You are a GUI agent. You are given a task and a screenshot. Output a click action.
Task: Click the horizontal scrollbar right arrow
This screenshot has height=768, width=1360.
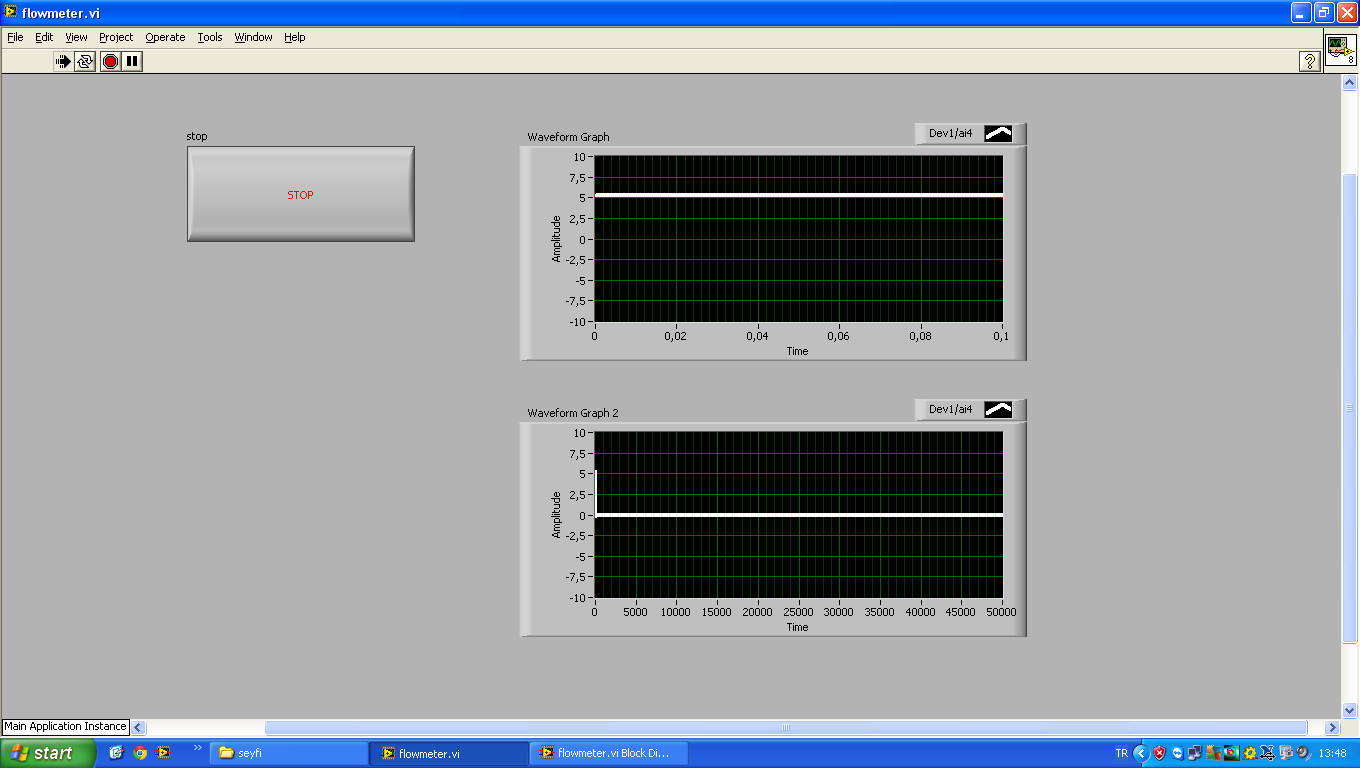(x=1332, y=728)
